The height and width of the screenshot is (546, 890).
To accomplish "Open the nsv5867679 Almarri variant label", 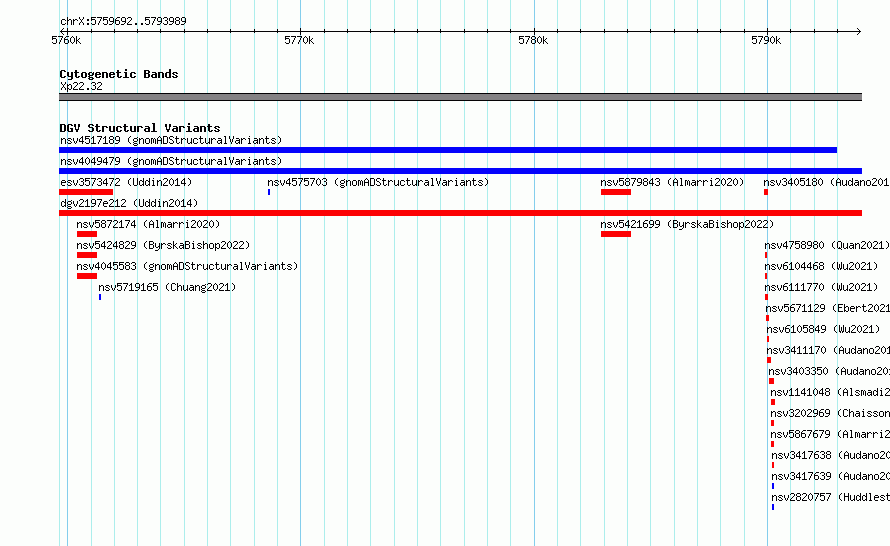I will click(x=830, y=434).
